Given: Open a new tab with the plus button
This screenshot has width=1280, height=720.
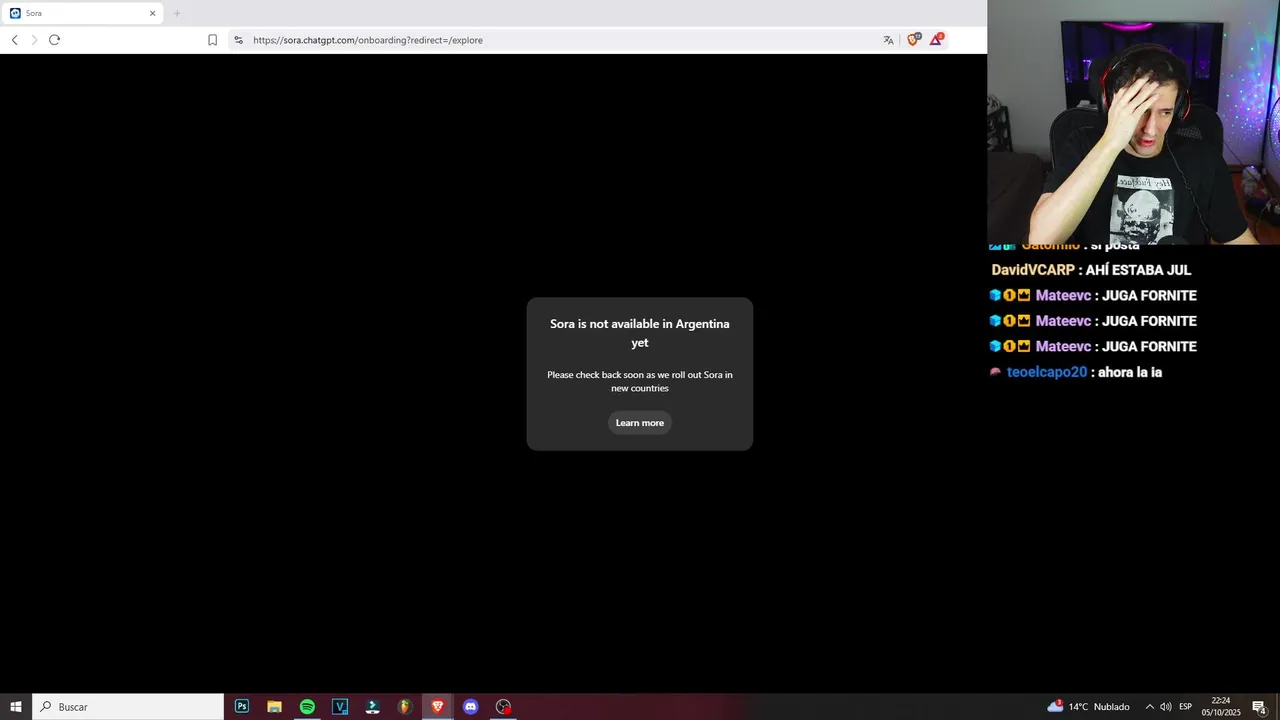Looking at the screenshot, I should pos(177,13).
